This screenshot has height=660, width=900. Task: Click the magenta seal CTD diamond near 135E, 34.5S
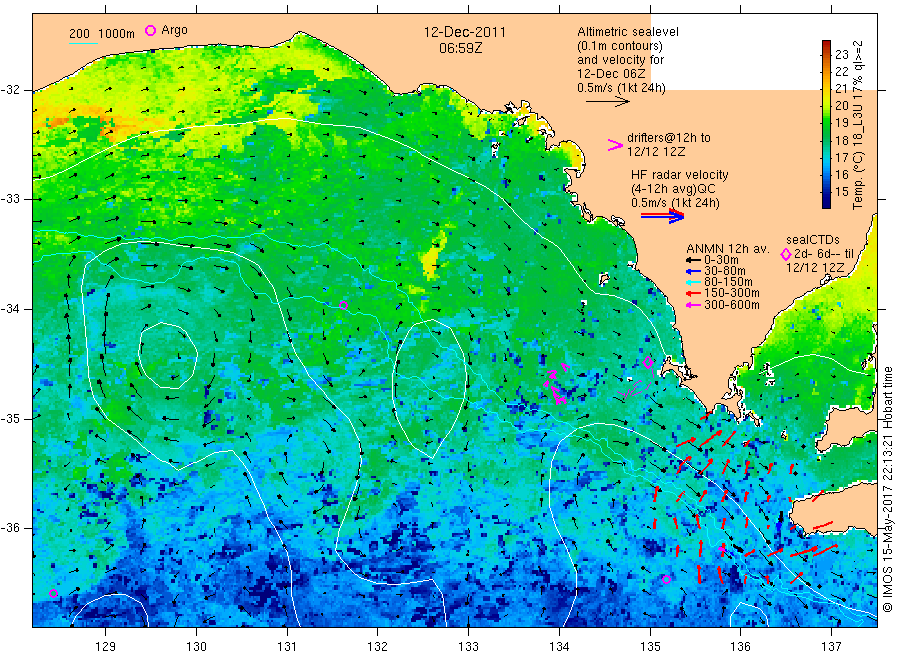point(648,362)
